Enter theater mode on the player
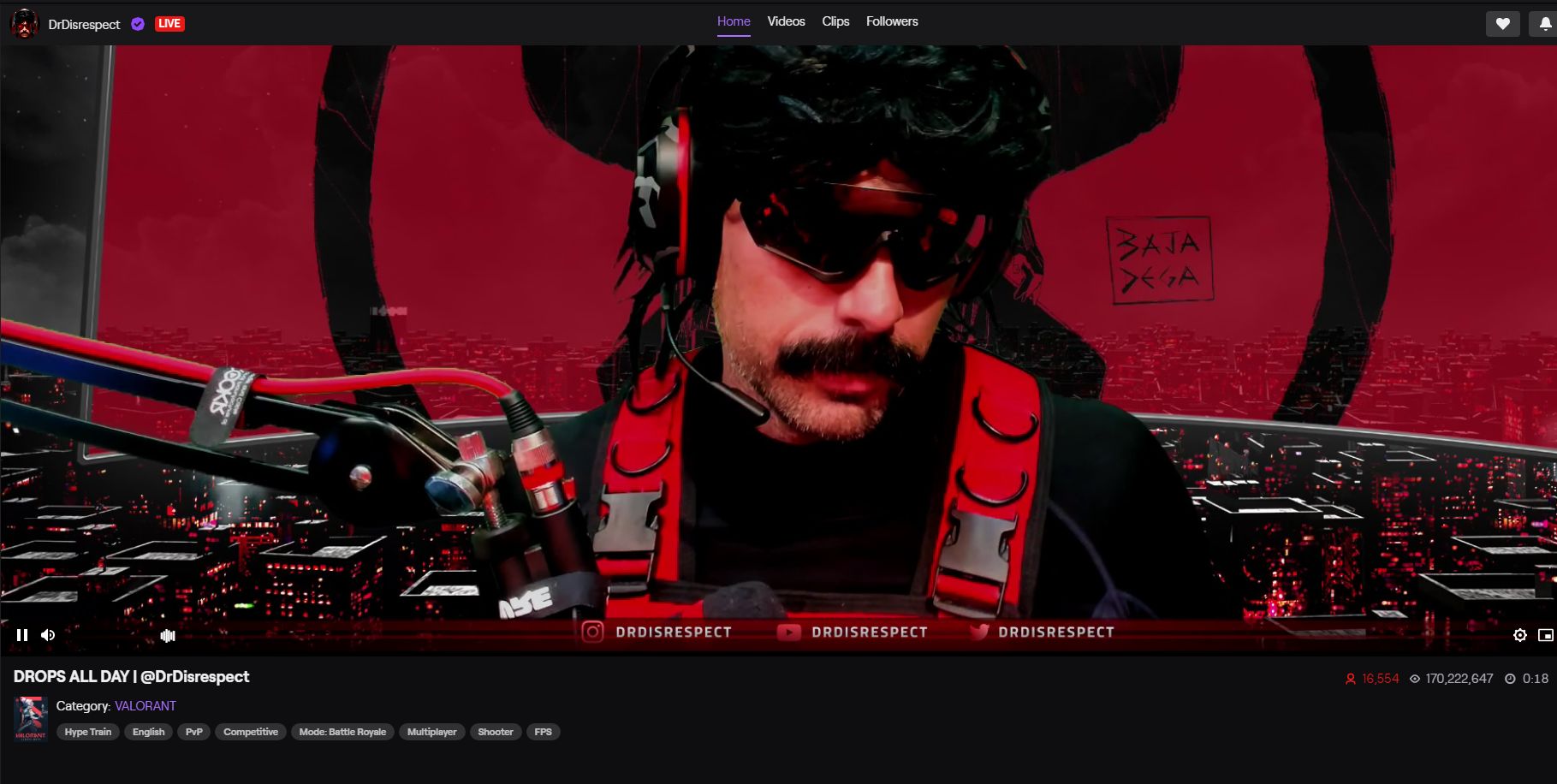Viewport: 1557px width, 784px height. click(x=1544, y=635)
